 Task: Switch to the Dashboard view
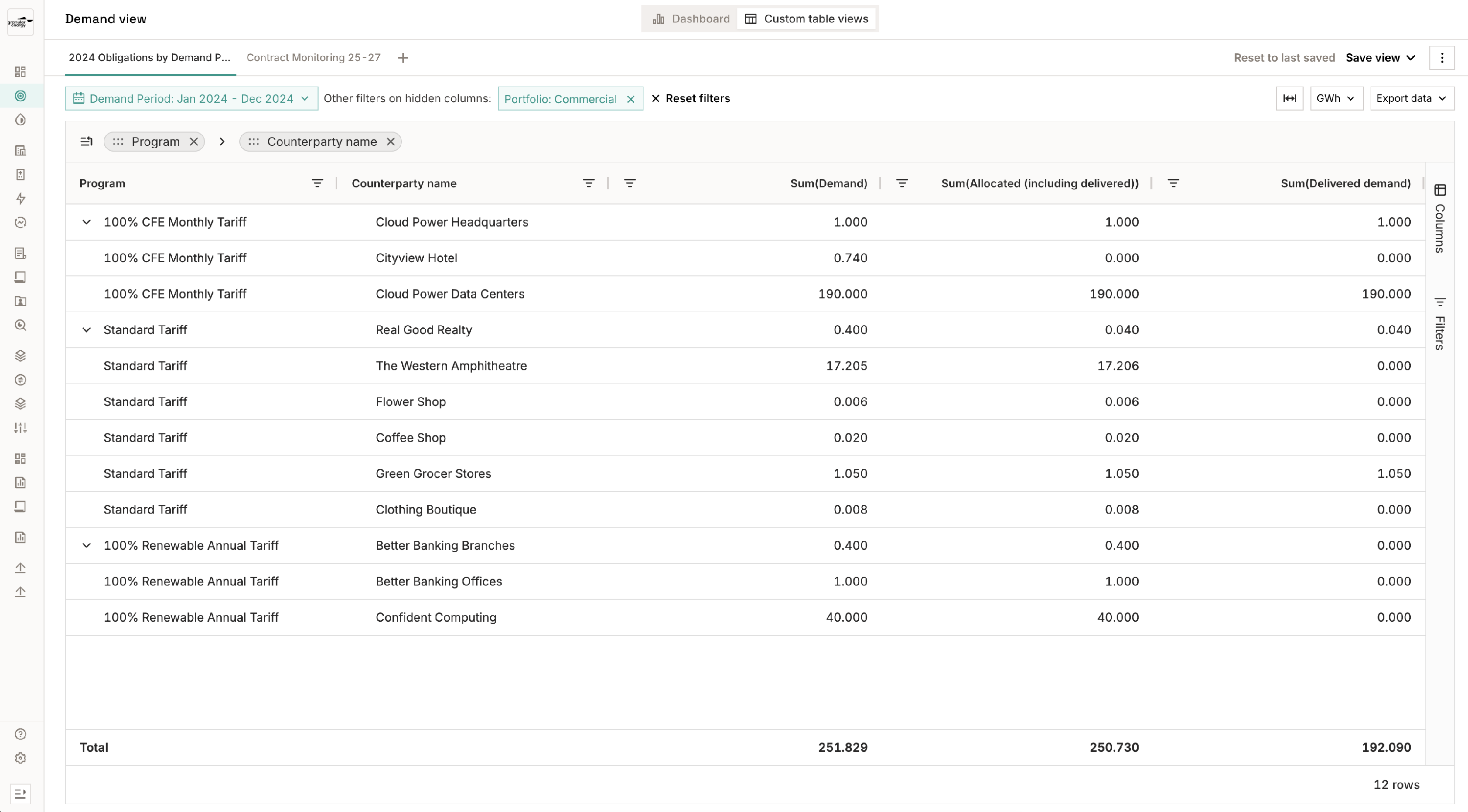pos(690,19)
